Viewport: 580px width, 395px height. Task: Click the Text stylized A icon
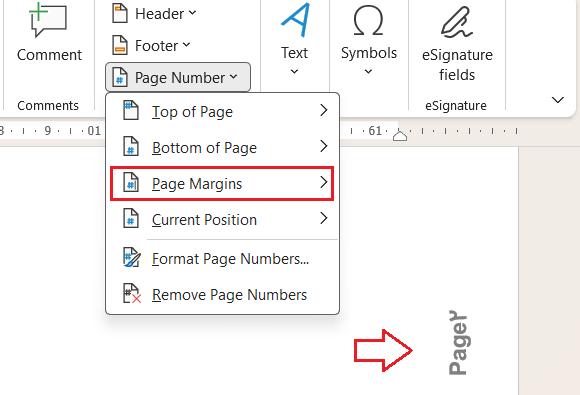pyautogui.click(x=295, y=20)
